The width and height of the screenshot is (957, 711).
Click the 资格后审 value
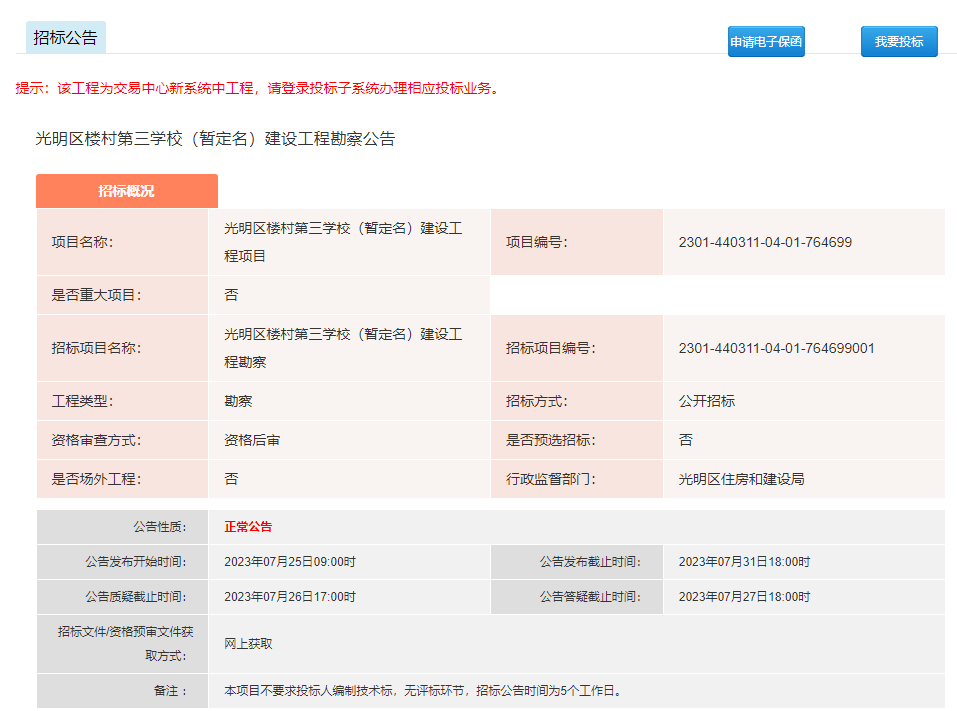(x=252, y=440)
